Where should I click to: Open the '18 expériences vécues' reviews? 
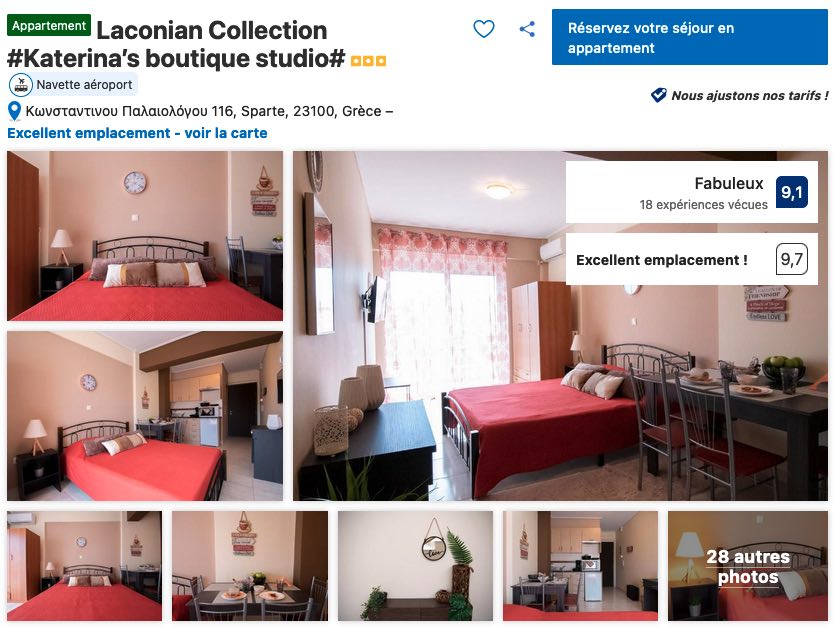pyautogui.click(x=703, y=204)
